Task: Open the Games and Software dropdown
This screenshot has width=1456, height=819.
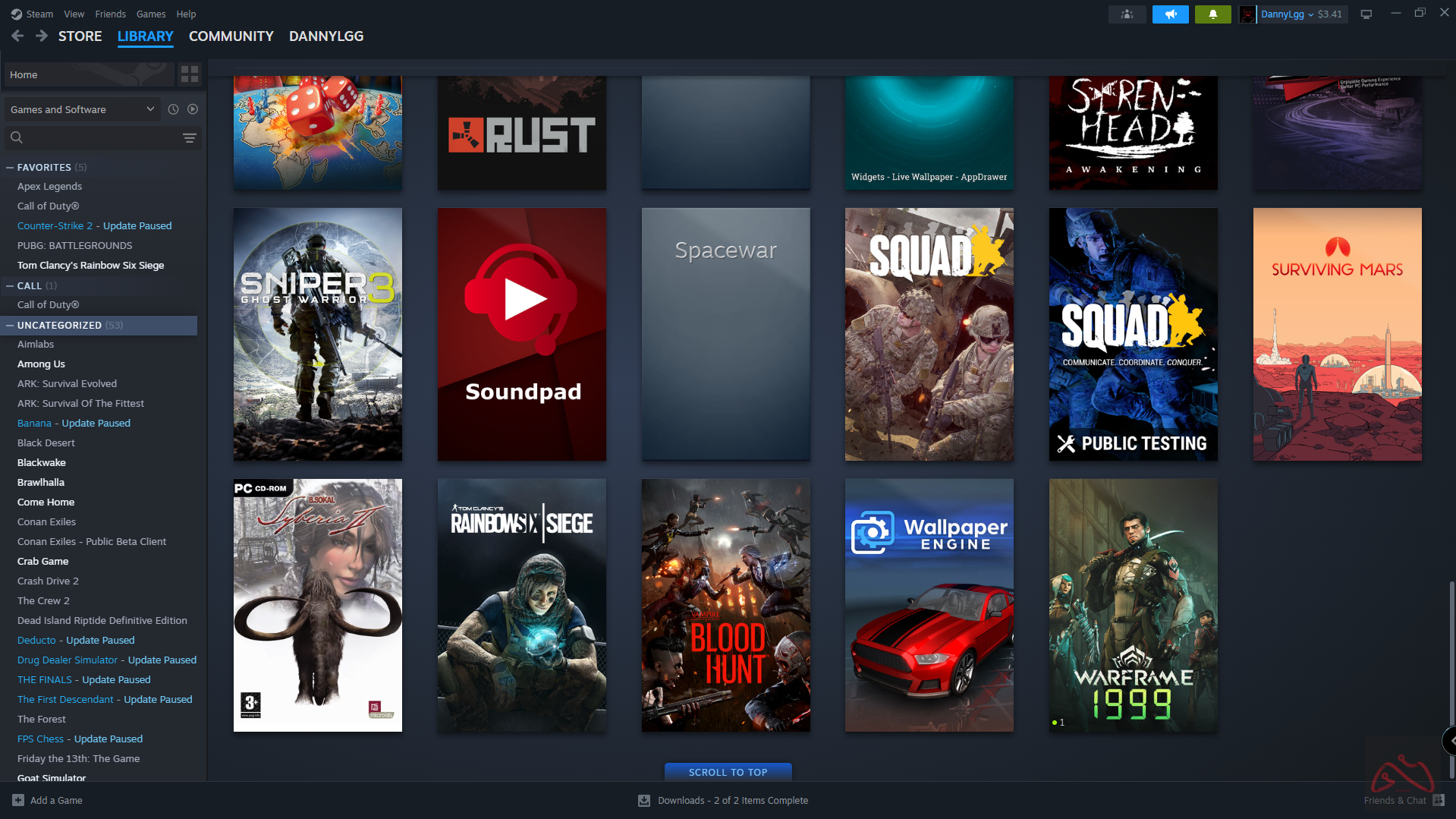Action: [82, 109]
